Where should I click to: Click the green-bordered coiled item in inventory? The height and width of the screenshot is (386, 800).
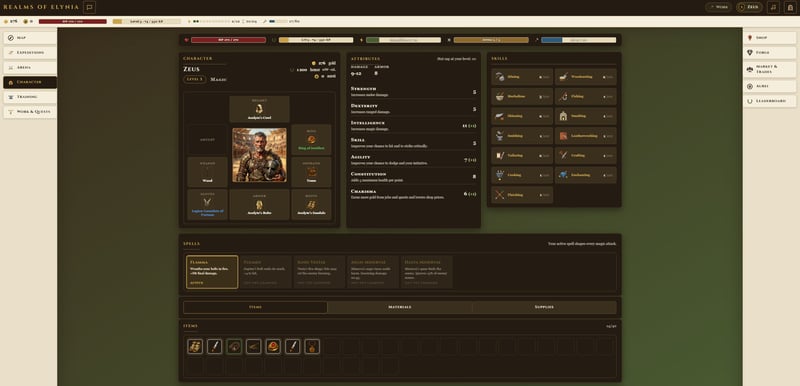click(x=234, y=347)
